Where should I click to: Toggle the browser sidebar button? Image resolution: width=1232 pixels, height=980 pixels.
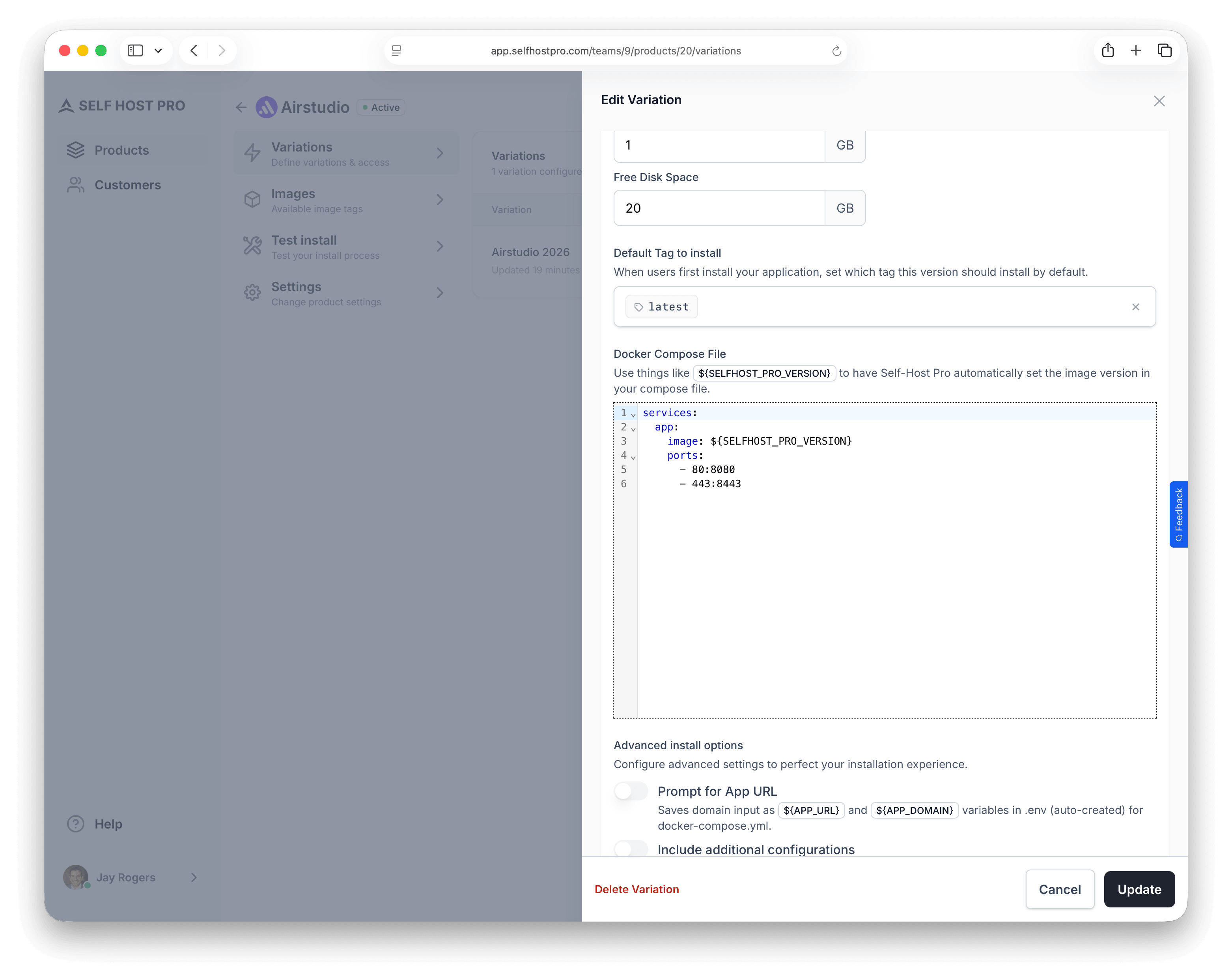[x=135, y=51]
